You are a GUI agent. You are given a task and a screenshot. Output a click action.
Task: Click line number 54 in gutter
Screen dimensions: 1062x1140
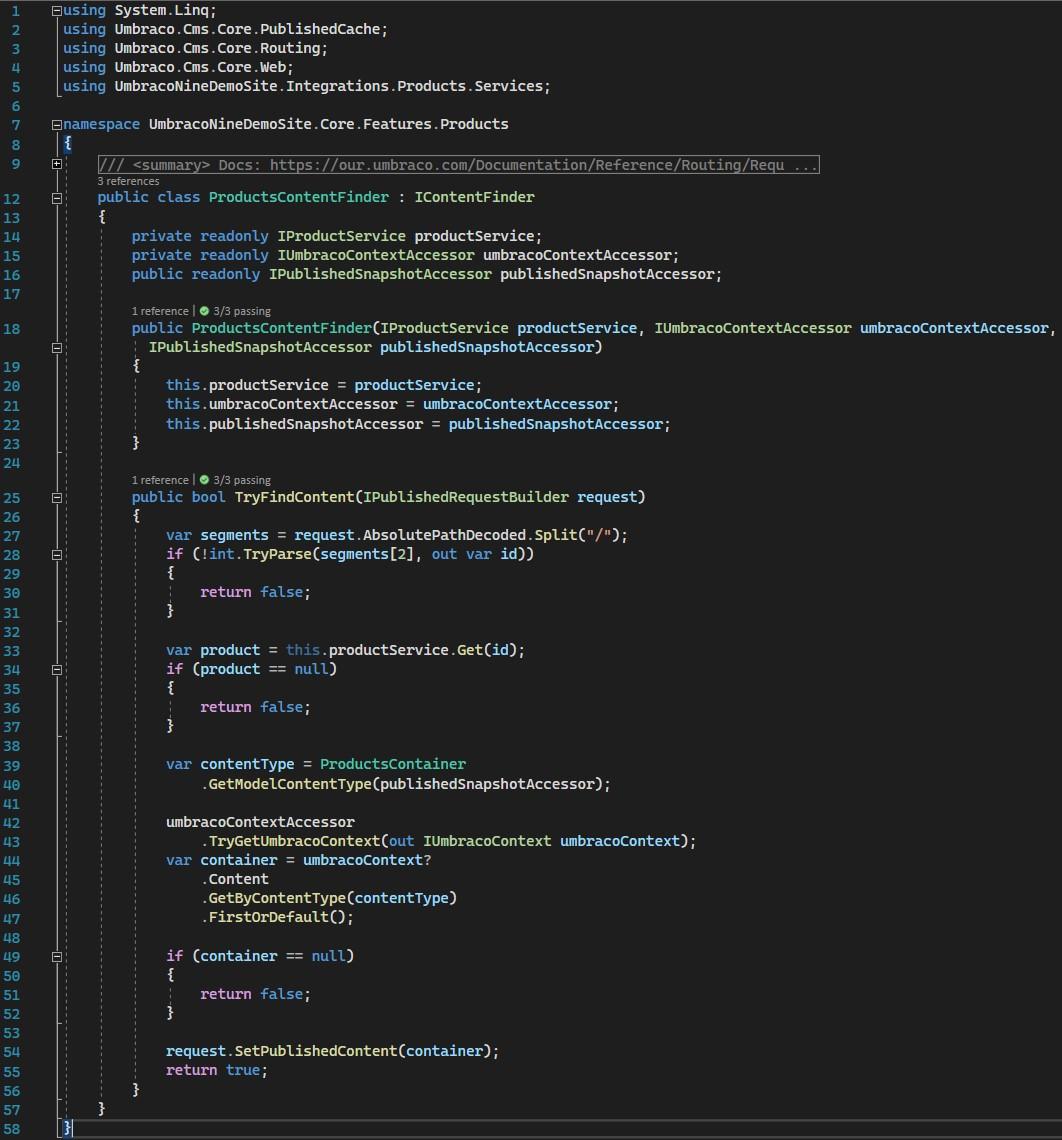coord(12,1052)
